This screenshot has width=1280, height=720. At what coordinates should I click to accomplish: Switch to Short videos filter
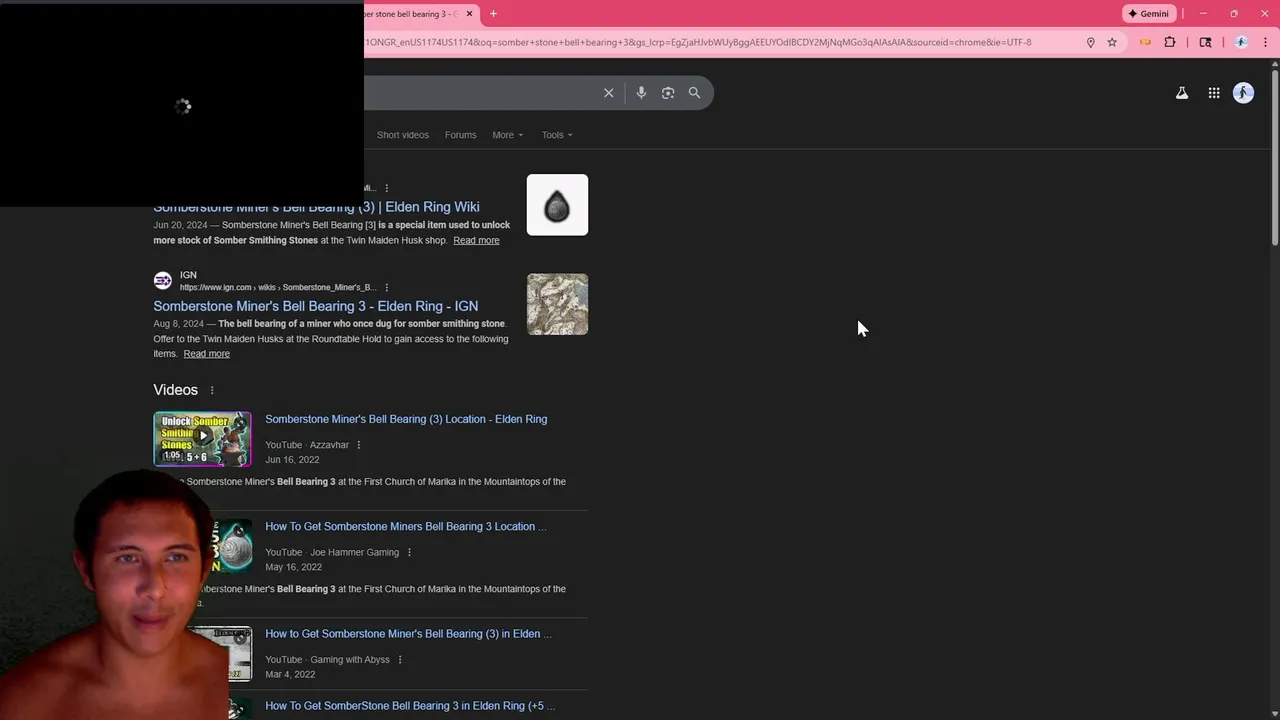[403, 135]
